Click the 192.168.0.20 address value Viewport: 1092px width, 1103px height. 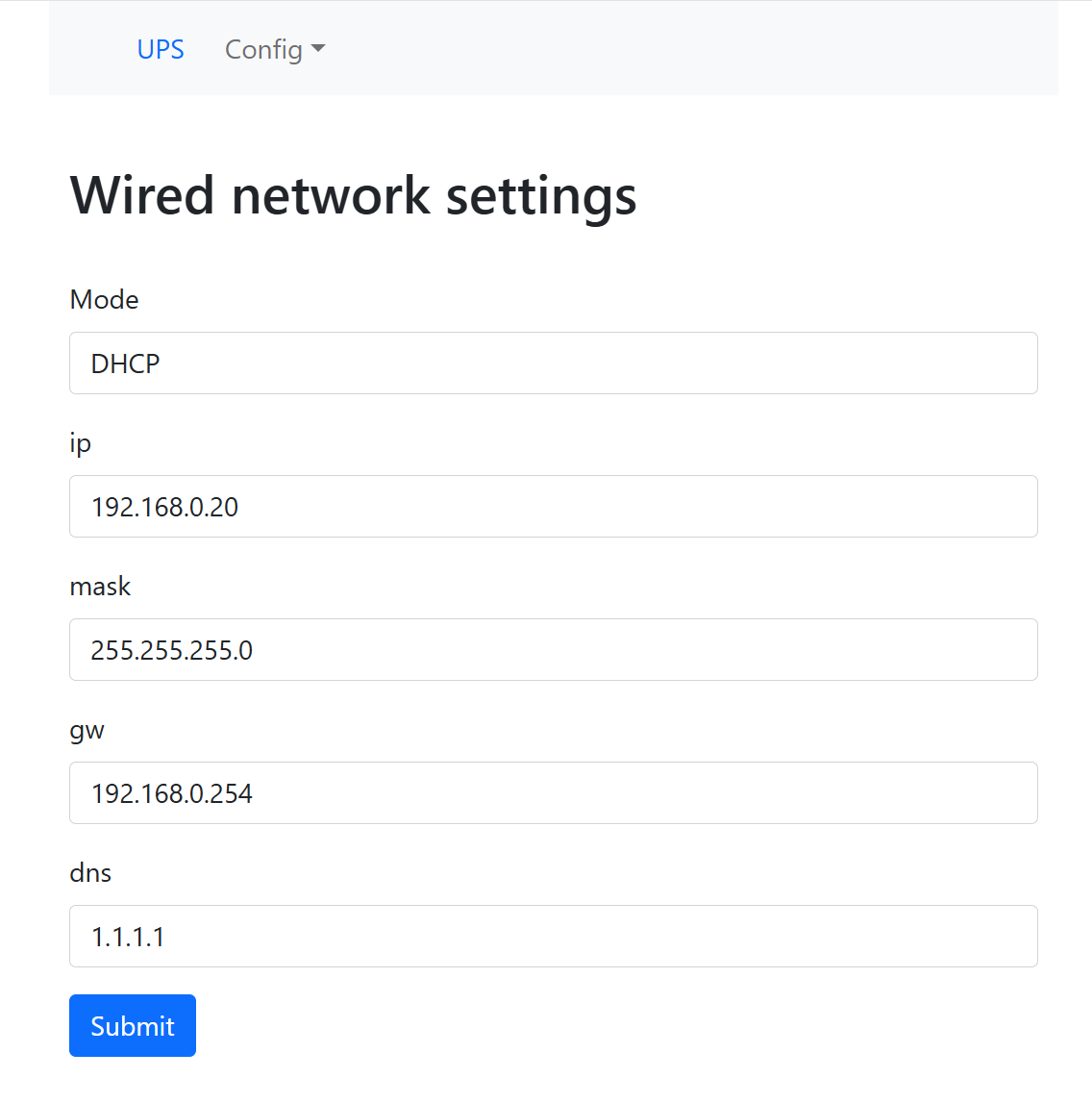[164, 507]
